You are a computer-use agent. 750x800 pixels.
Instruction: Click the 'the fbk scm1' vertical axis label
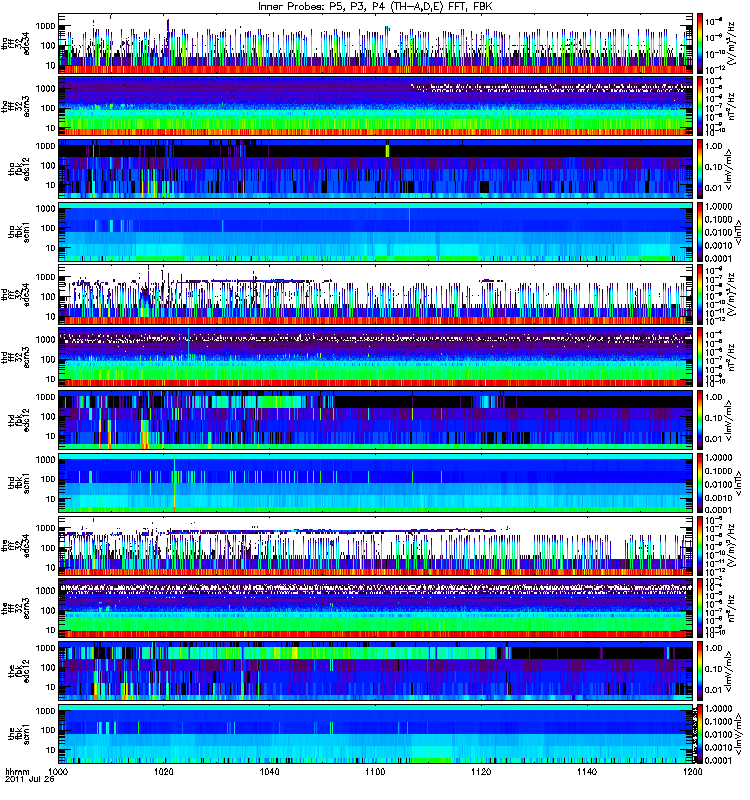point(19,734)
